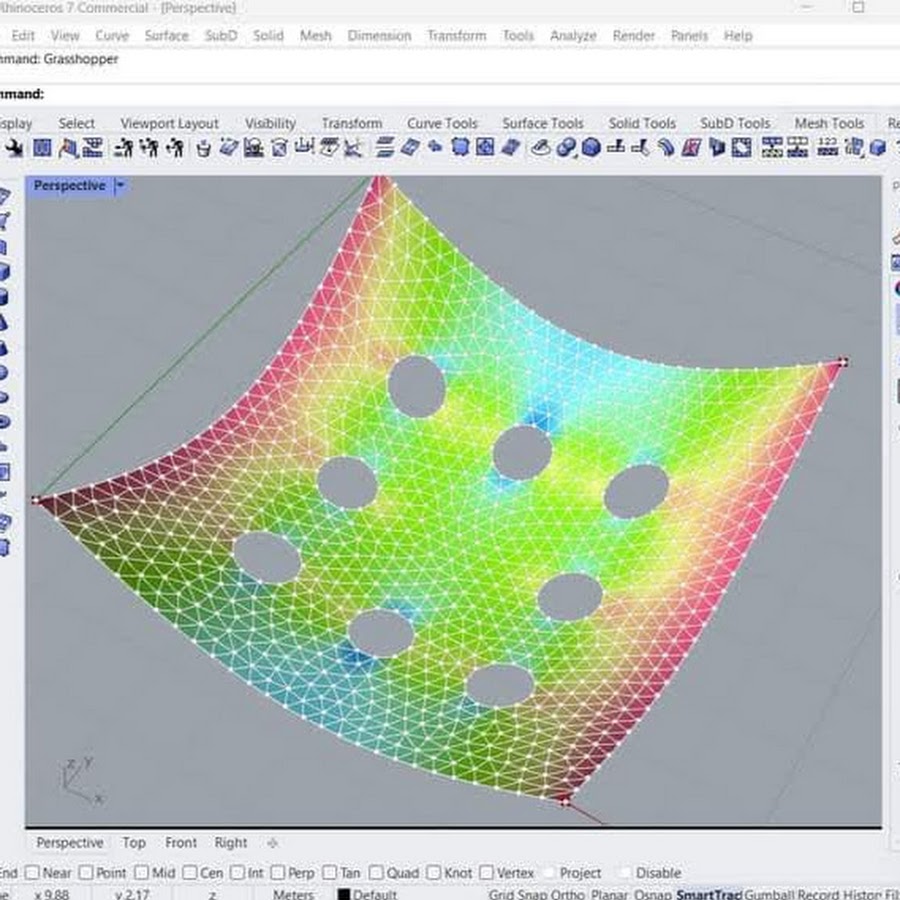The height and width of the screenshot is (900, 900).
Task: Open the Perspective viewport dropdown arrow
Action: pyautogui.click(x=121, y=186)
